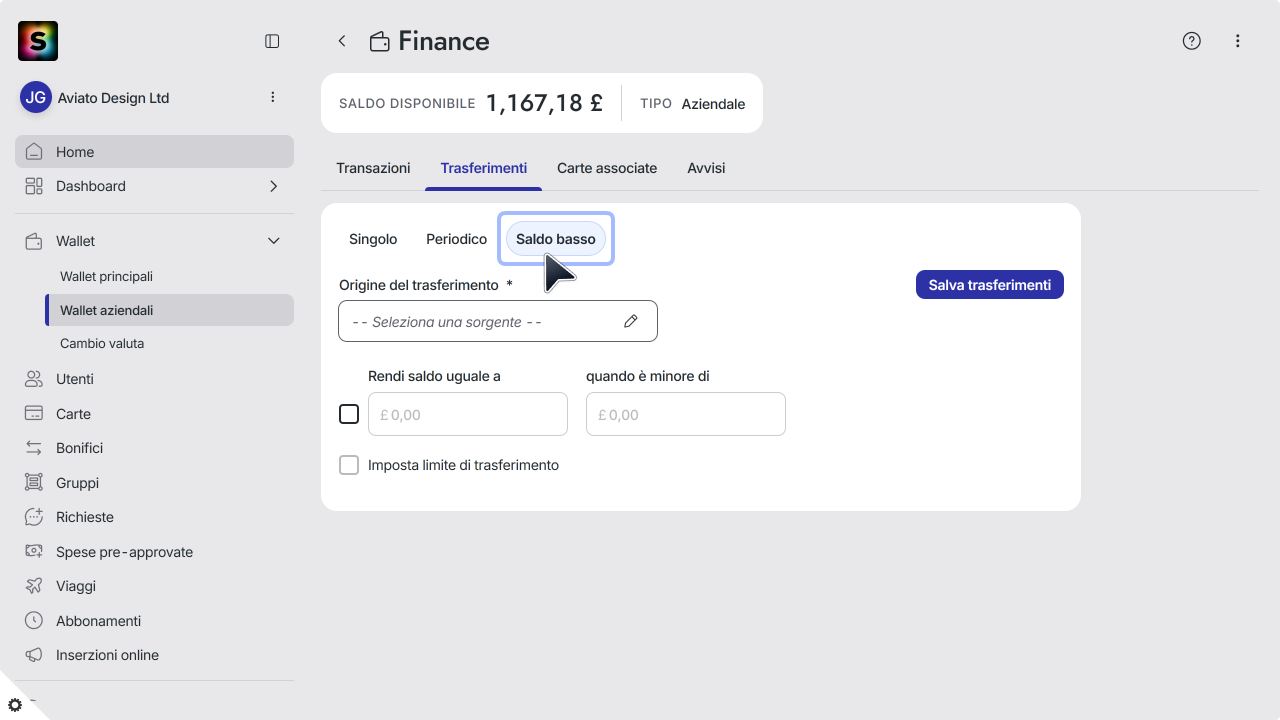
Task: Click the Gruppi icon
Action: coord(34,483)
